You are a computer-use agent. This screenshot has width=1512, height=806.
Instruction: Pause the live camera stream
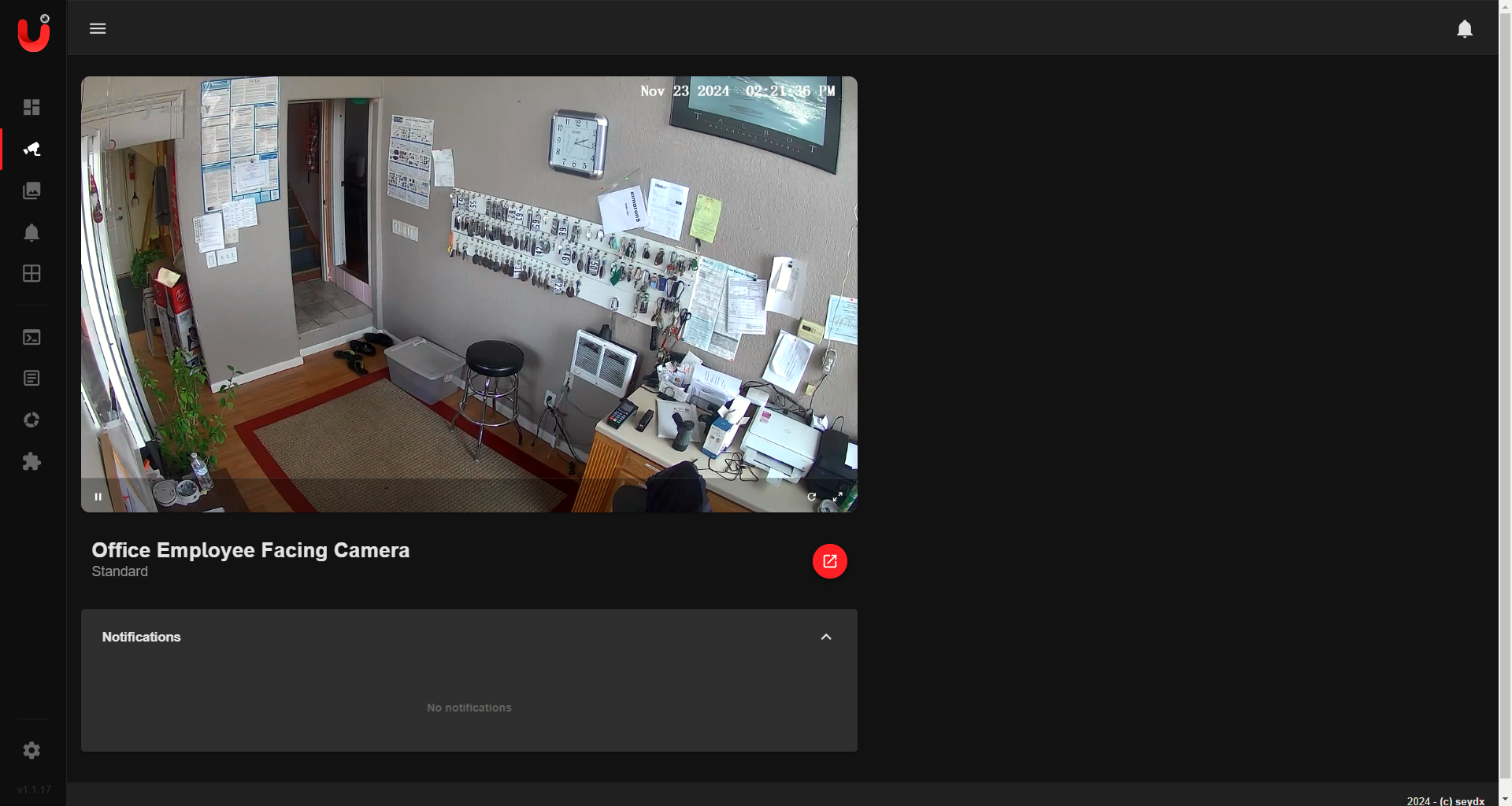[98, 497]
